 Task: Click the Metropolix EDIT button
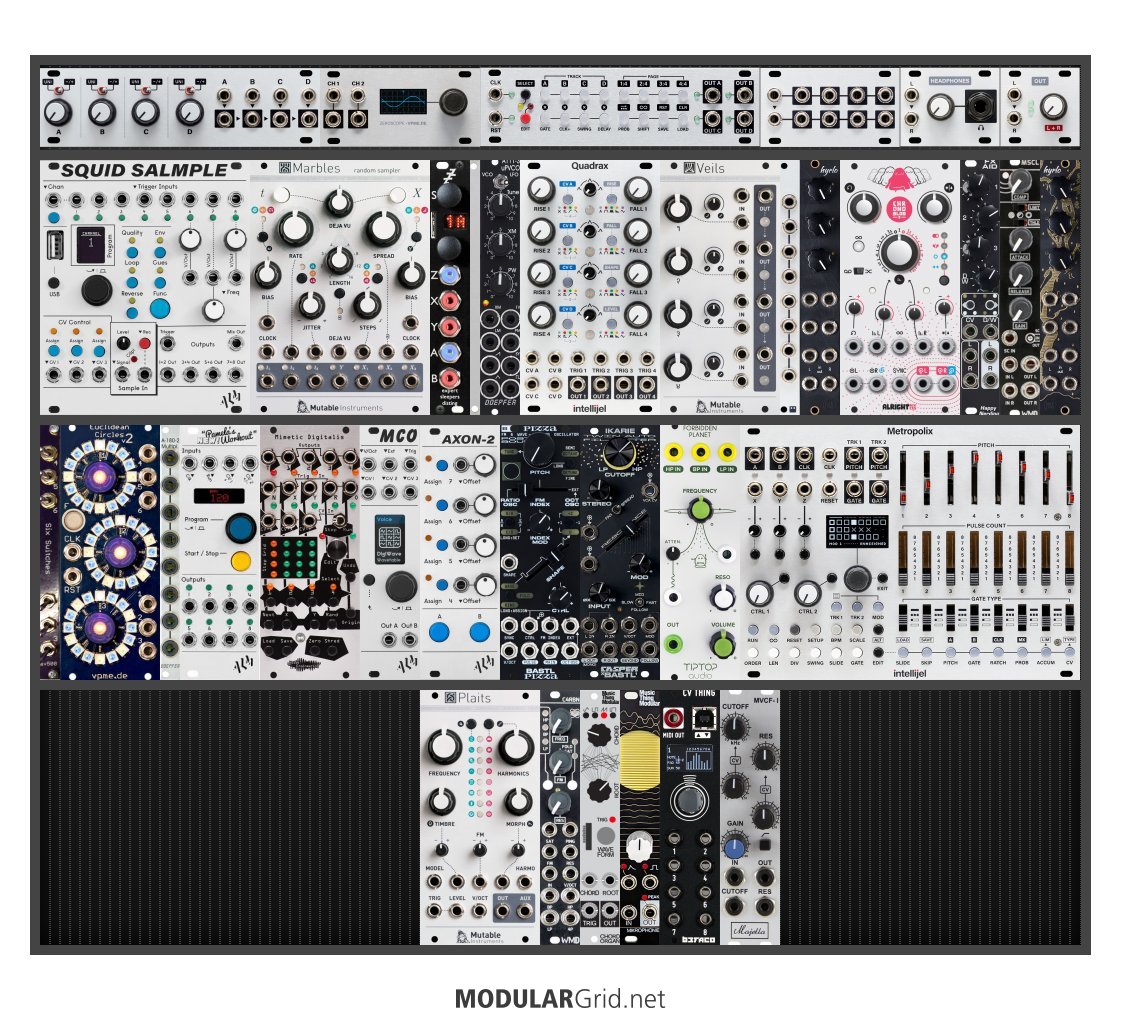(878, 651)
